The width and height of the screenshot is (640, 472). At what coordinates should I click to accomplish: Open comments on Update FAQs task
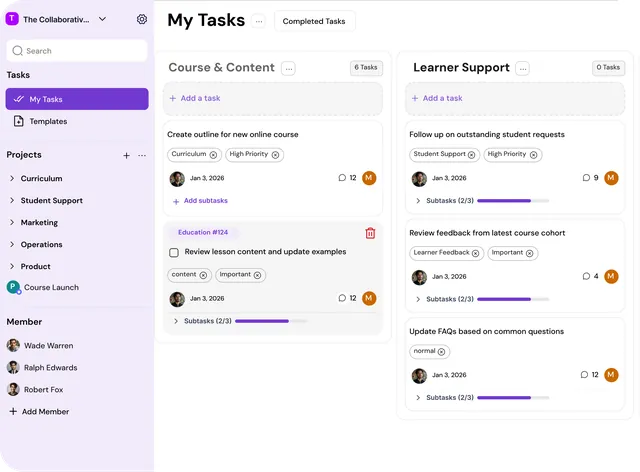(589, 374)
